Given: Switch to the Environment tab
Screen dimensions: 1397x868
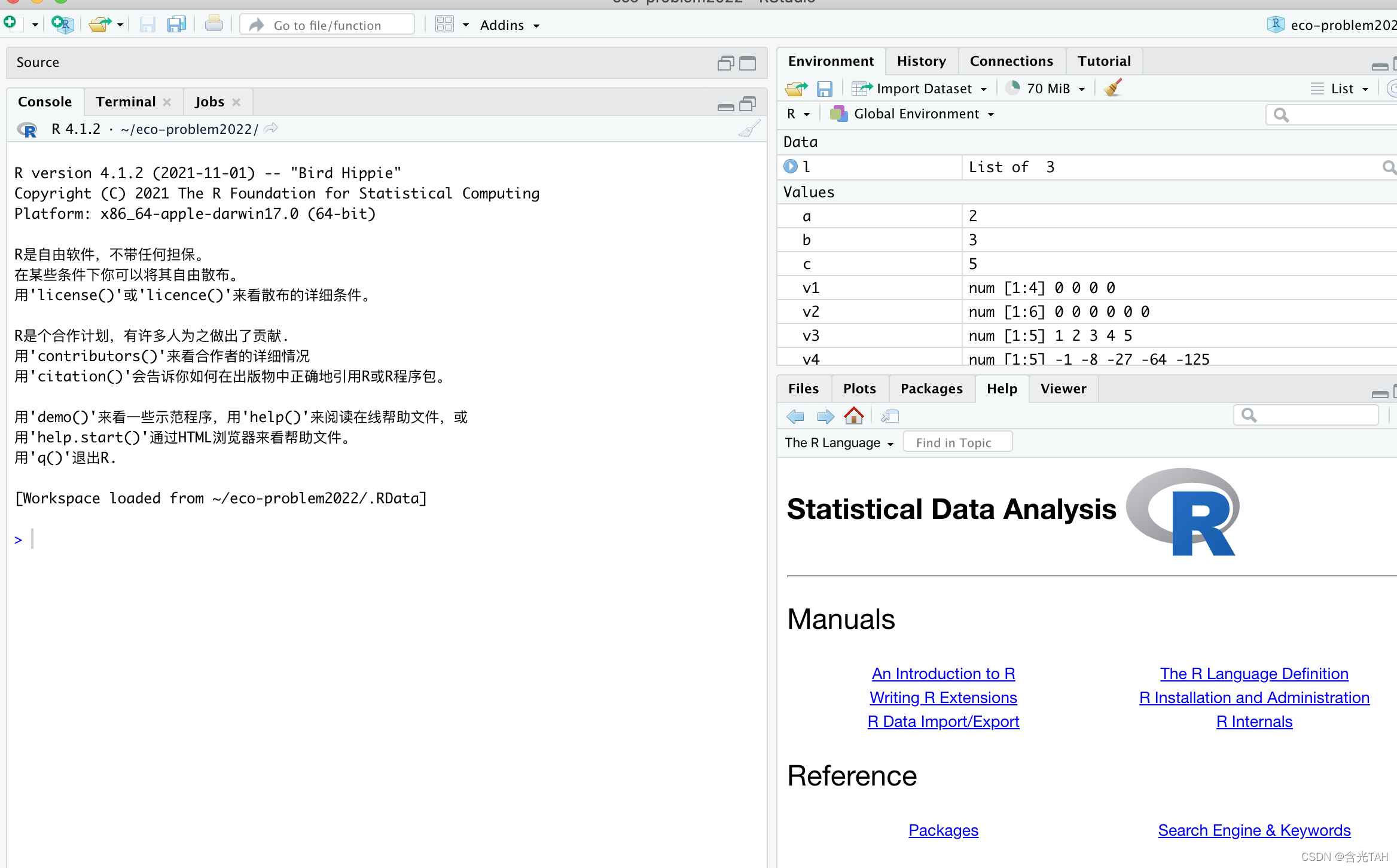Looking at the screenshot, I should coord(831,61).
